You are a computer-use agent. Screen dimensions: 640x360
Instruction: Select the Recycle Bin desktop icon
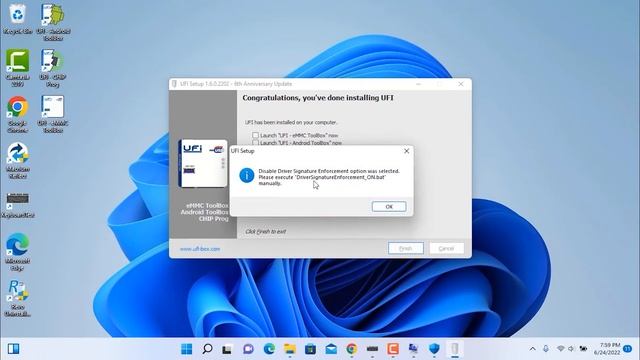(x=18, y=20)
